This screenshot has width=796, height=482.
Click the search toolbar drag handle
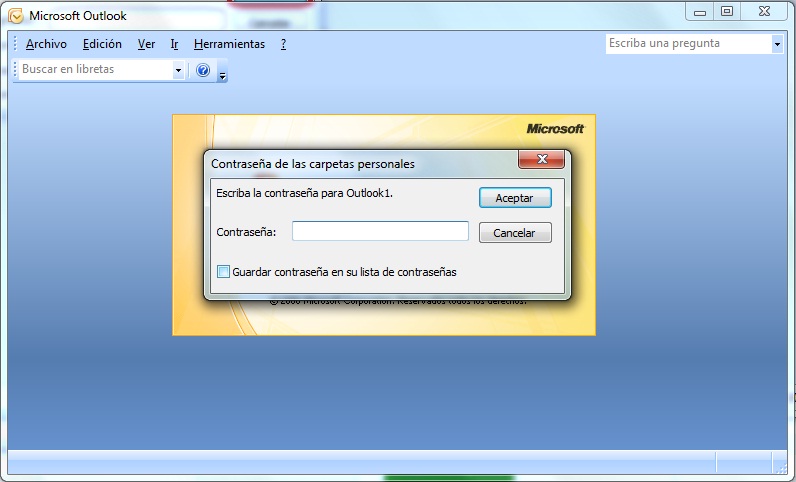[15, 70]
